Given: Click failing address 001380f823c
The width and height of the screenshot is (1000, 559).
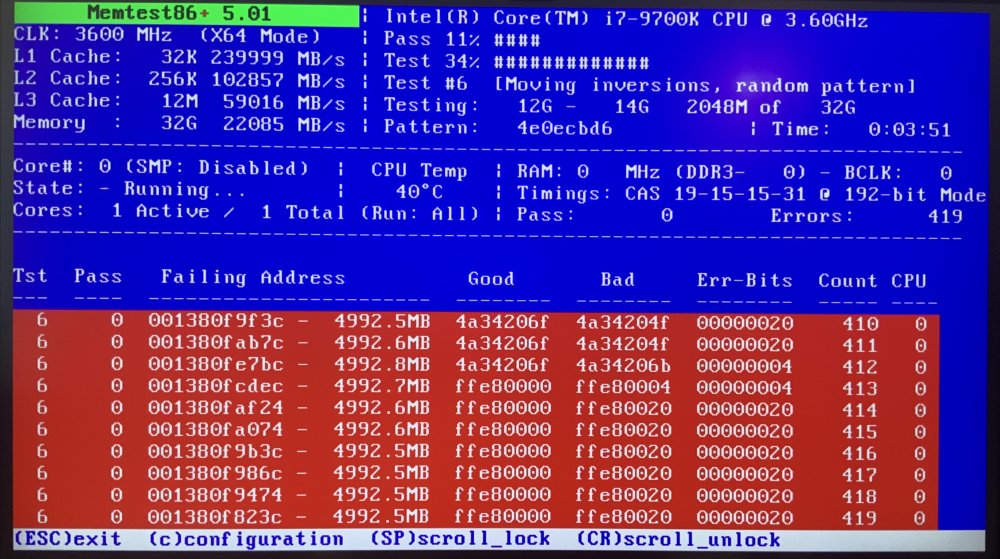Looking at the screenshot, I should pyautogui.click(x=216, y=516).
